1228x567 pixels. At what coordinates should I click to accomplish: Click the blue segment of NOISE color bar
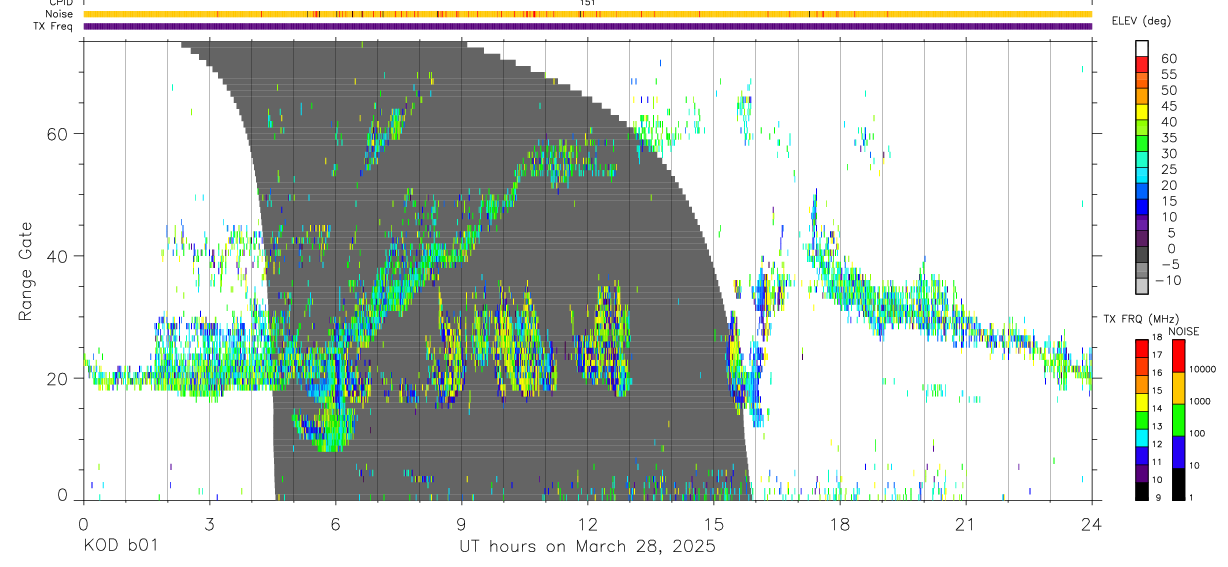point(1178,452)
